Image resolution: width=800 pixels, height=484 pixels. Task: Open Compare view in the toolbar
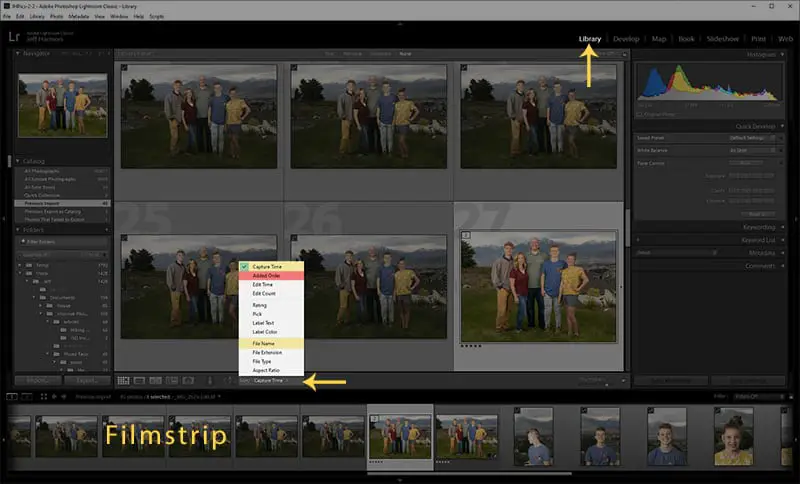tap(156, 380)
